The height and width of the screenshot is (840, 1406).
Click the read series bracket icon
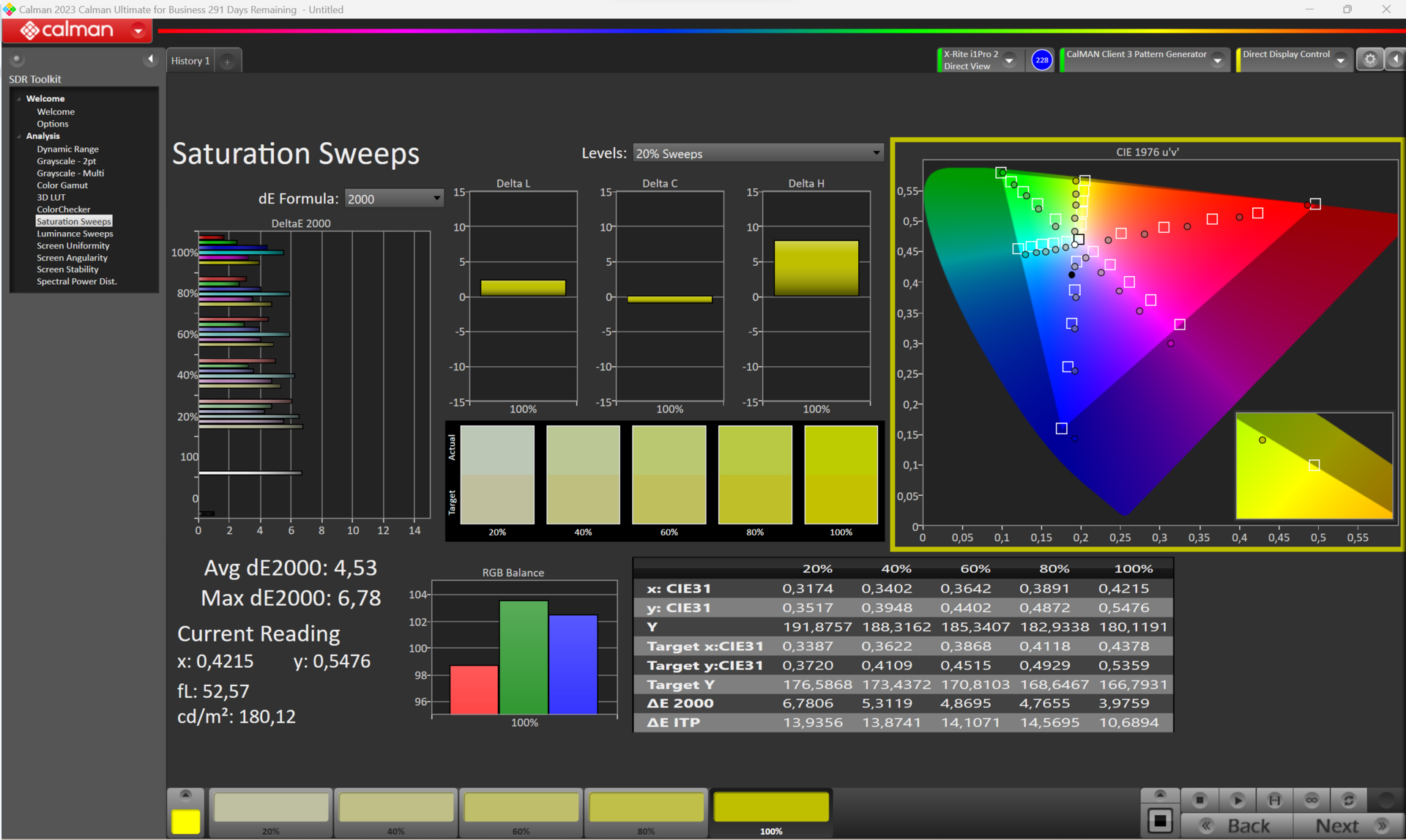tap(1274, 800)
